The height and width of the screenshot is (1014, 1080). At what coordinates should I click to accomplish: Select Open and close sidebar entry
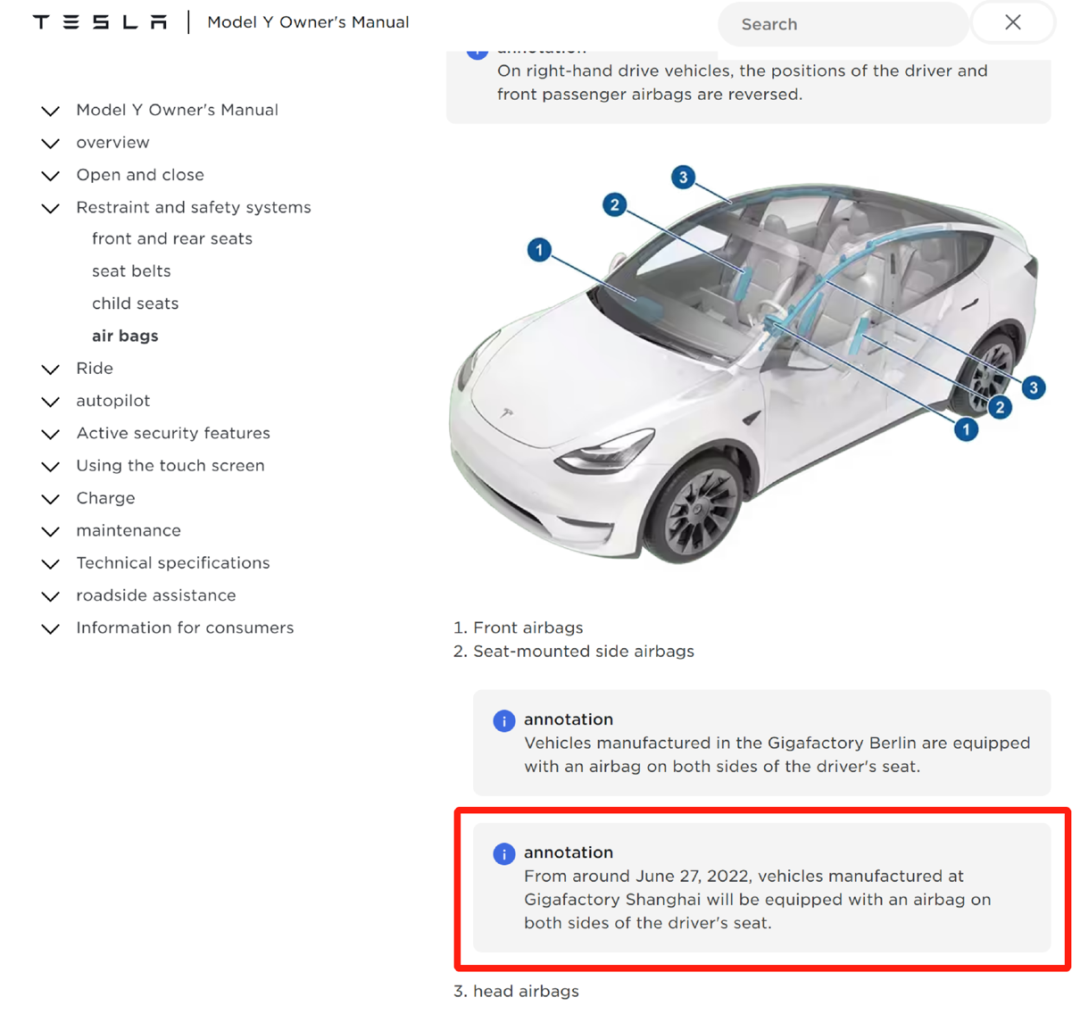[140, 174]
